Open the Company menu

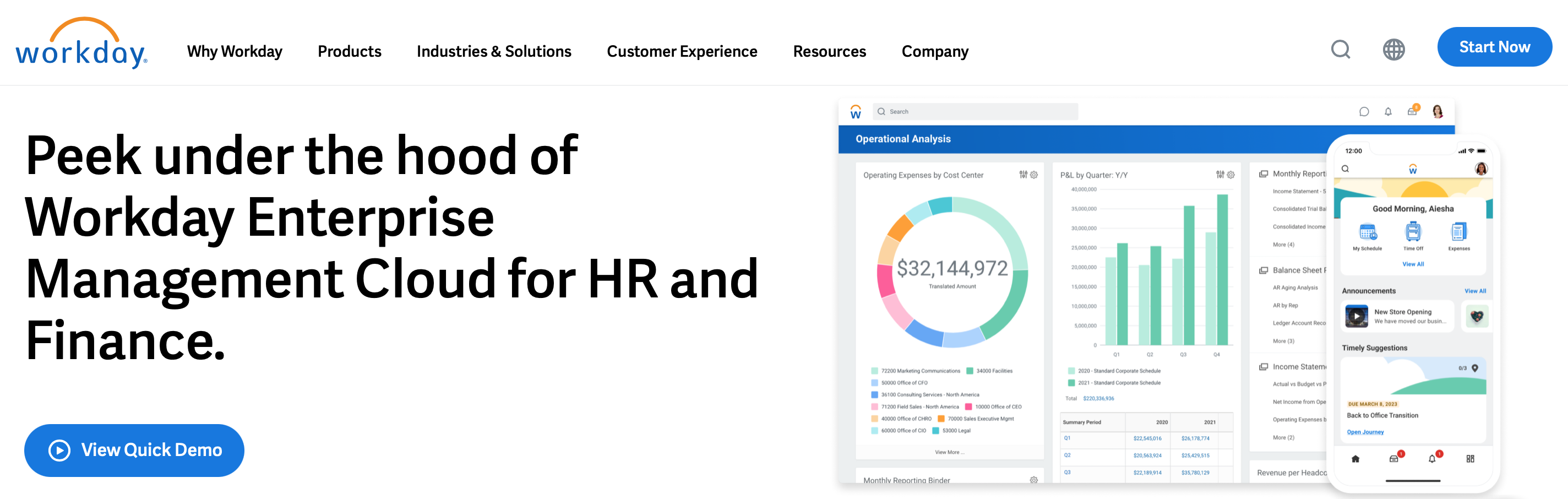pyautogui.click(x=935, y=51)
